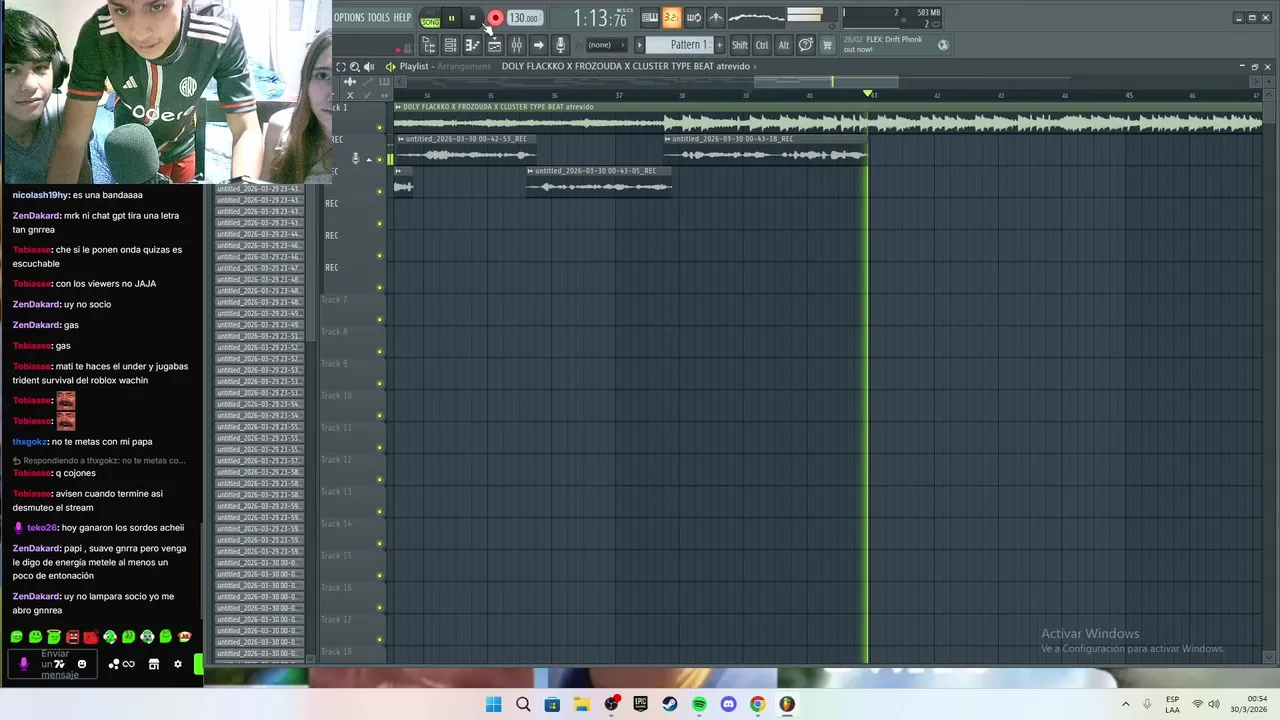Click the green playhead marker on ruler
Screen dimensions: 1280x720
point(868,93)
